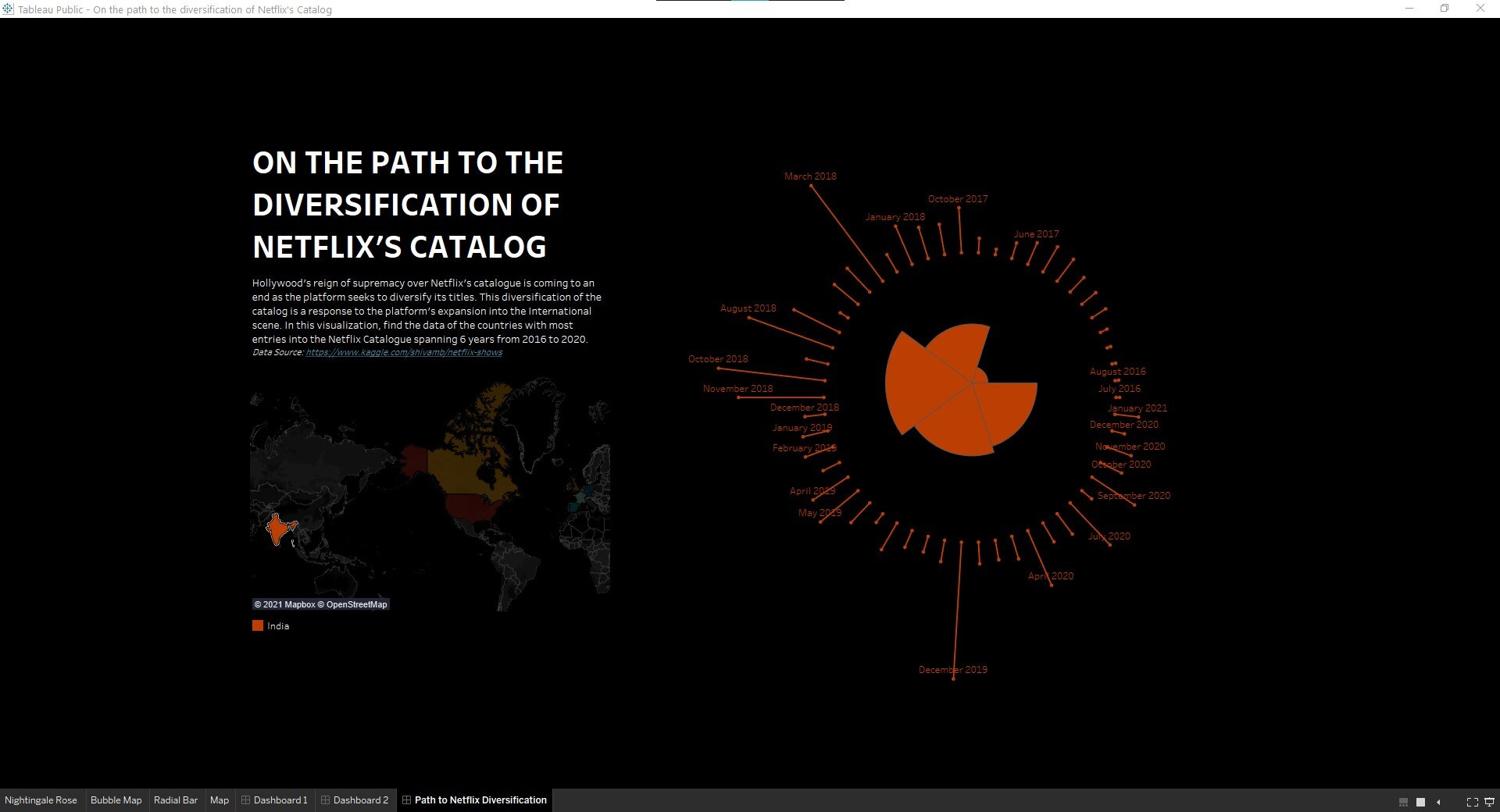This screenshot has width=1500, height=812.
Task: Select the November 2018 radial bar label
Action: click(x=738, y=389)
